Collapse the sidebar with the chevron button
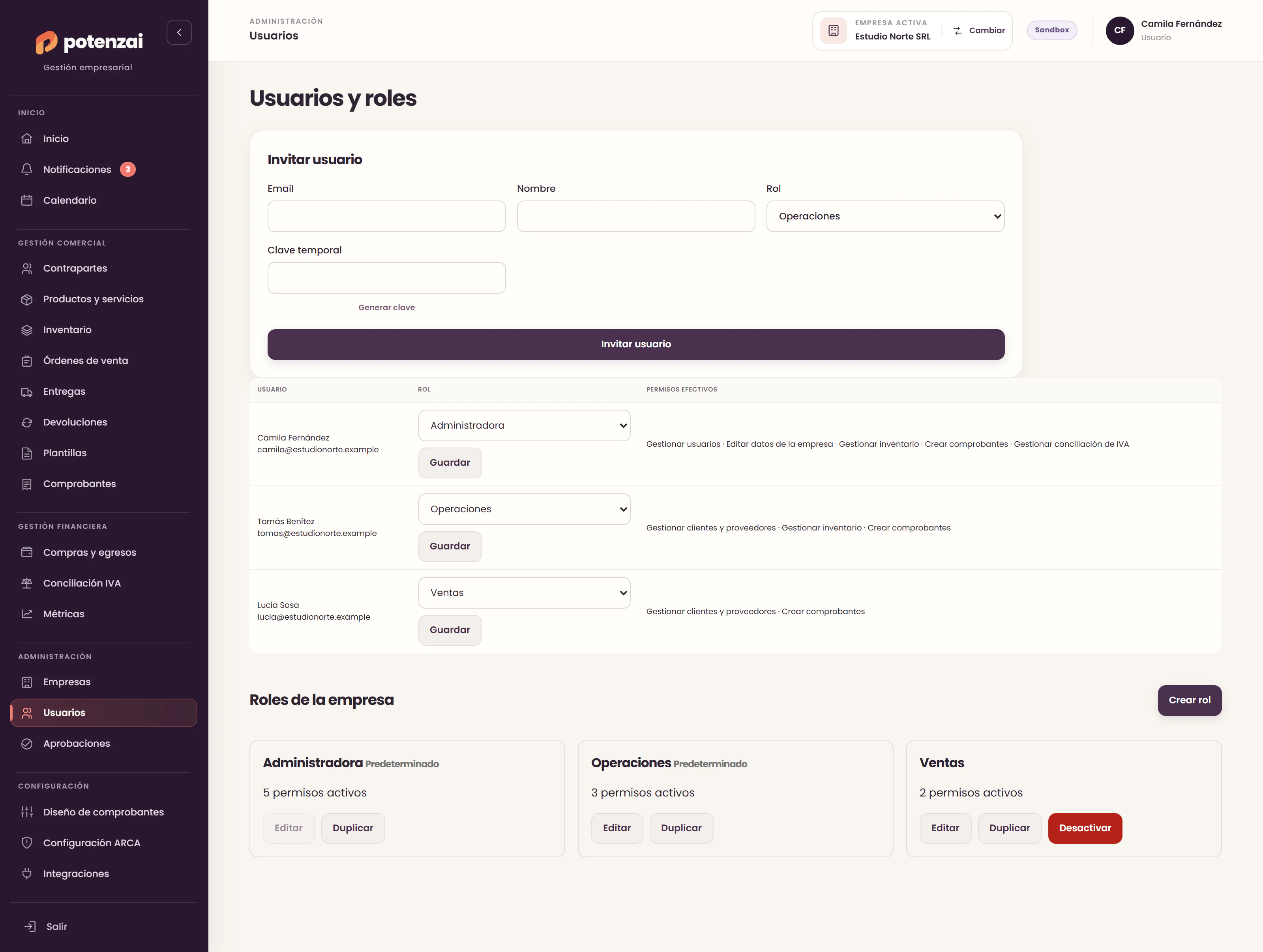 coord(179,32)
